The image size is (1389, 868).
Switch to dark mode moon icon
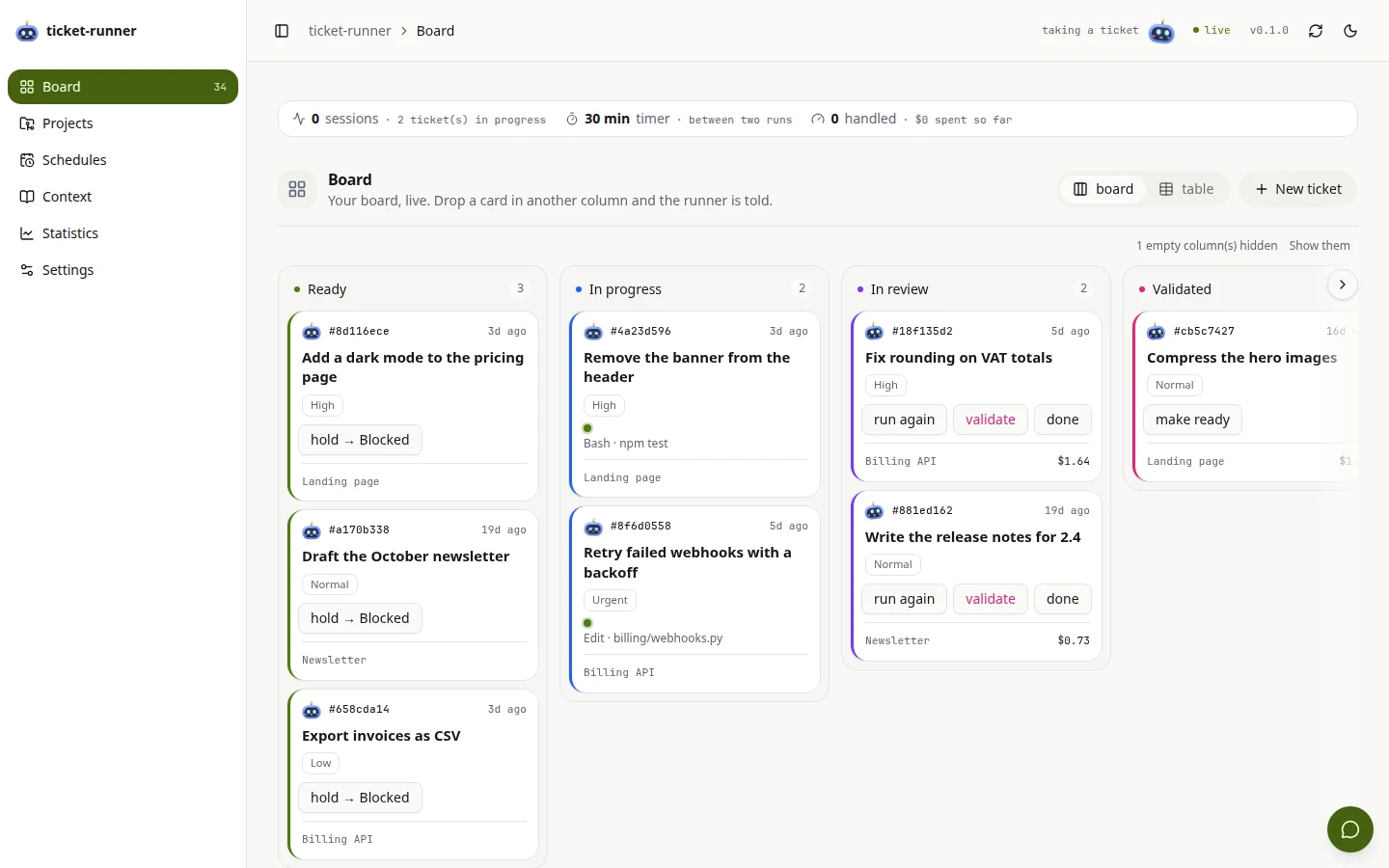(x=1350, y=31)
